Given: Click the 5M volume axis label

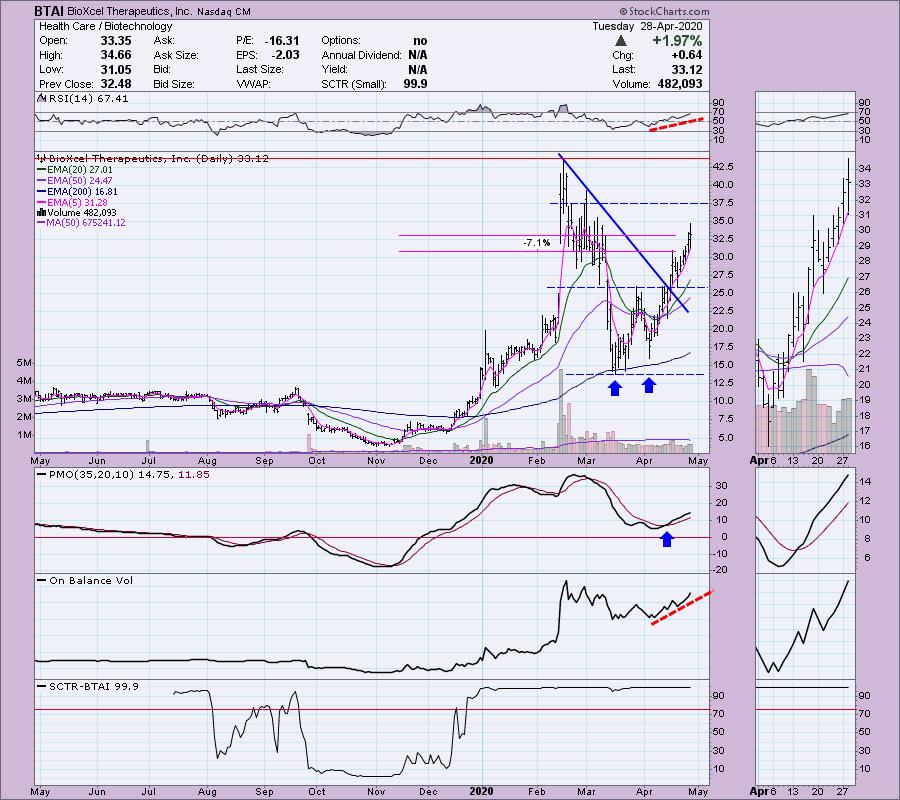Looking at the screenshot, I should (24, 363).
